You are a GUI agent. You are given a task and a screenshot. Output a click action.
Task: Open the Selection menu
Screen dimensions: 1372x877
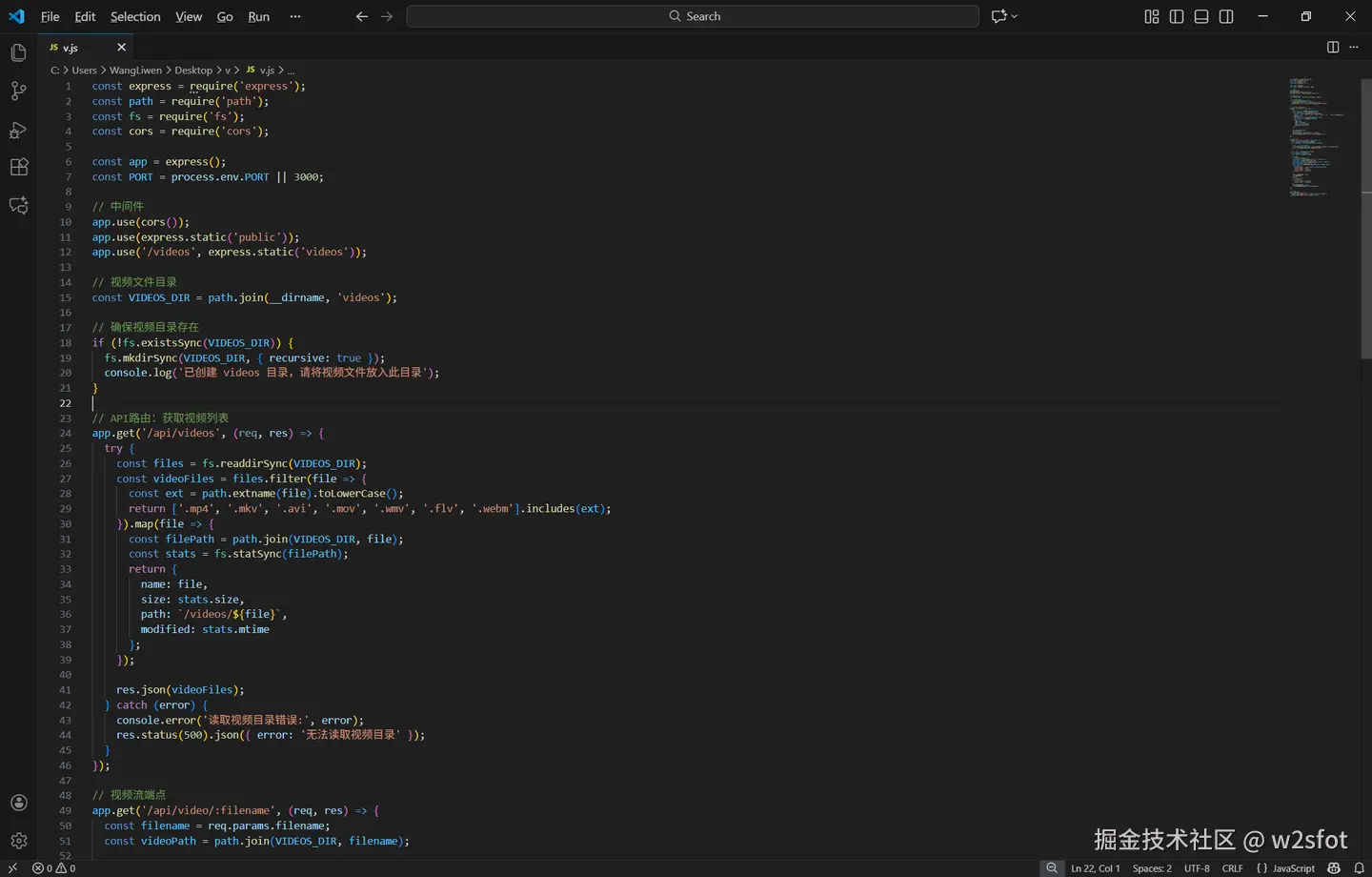[x=135, y=16]
